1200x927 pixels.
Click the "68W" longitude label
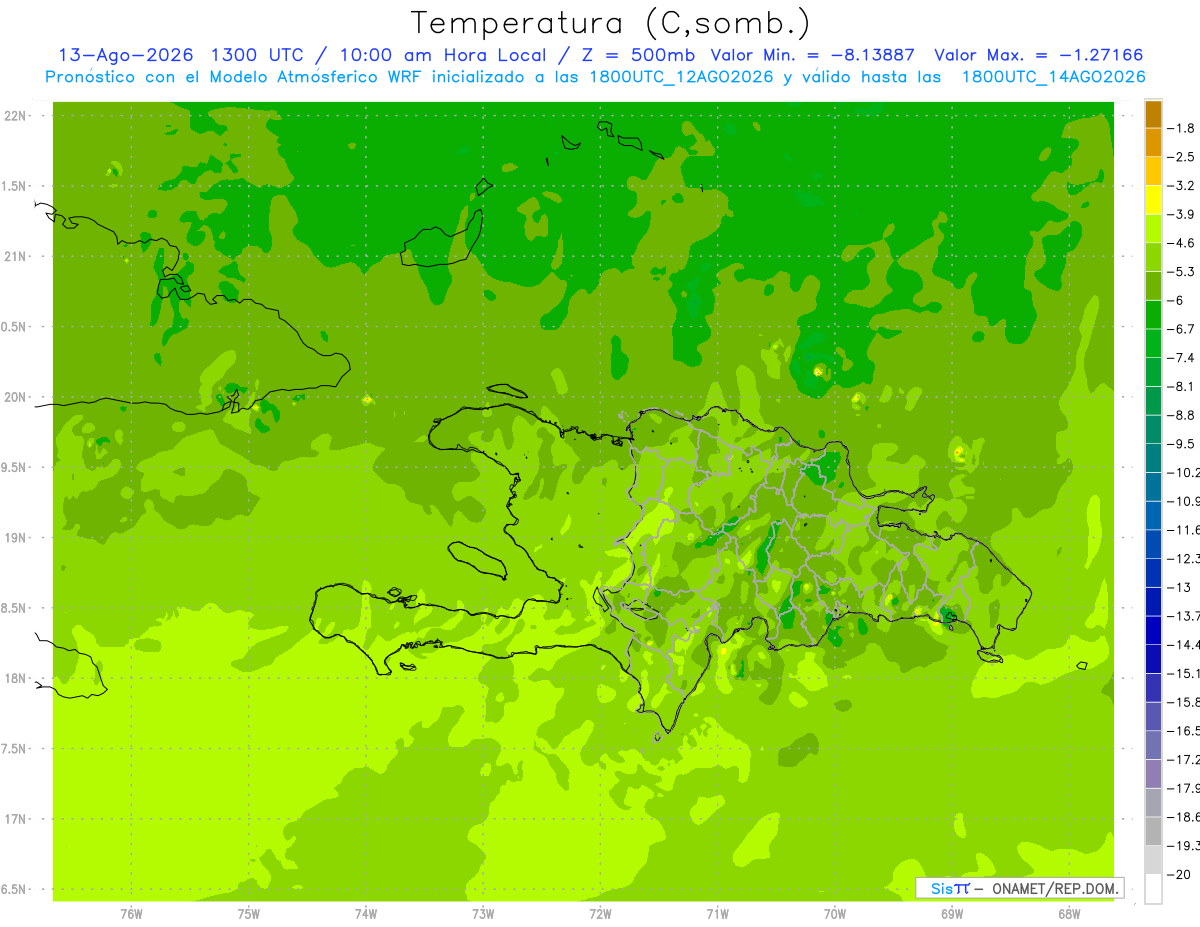click(1069, 913)
